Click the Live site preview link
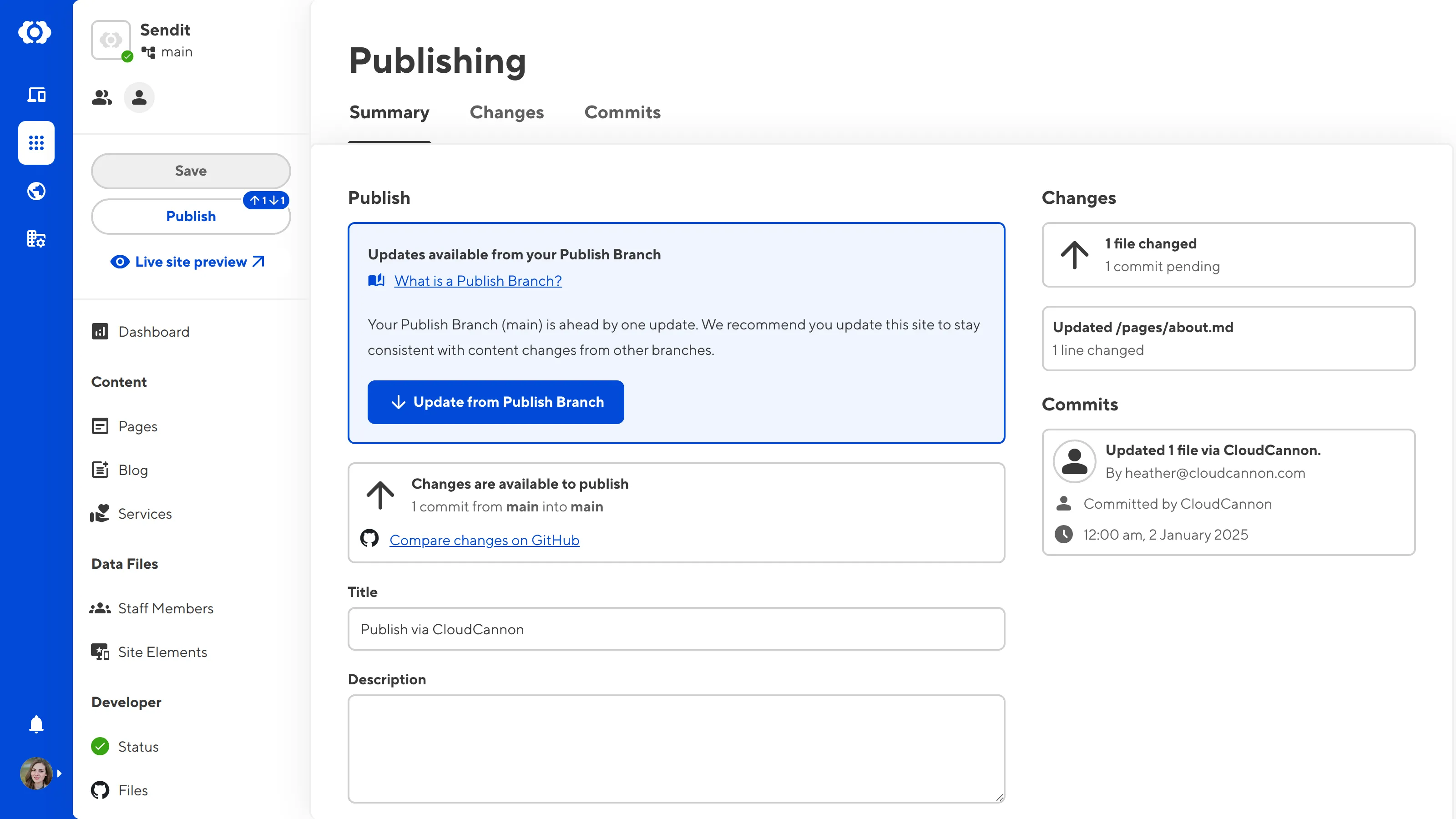Image resolution: width=1456 pixels, height=819 pixels. [190, 262]
